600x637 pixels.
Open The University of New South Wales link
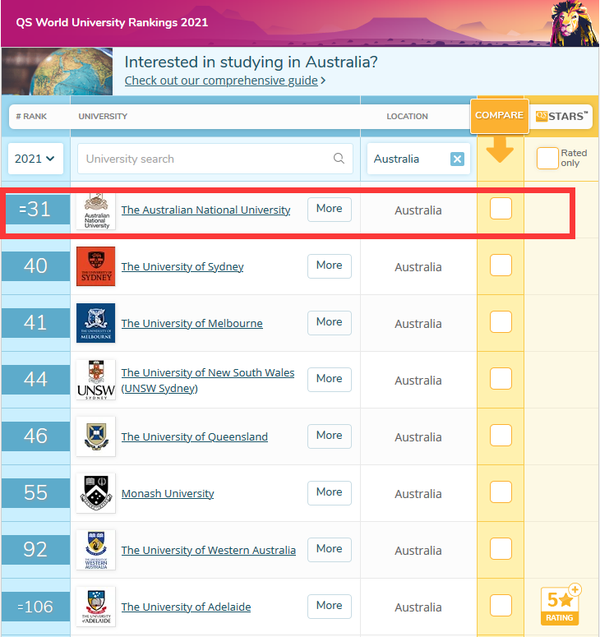point(208,380)
